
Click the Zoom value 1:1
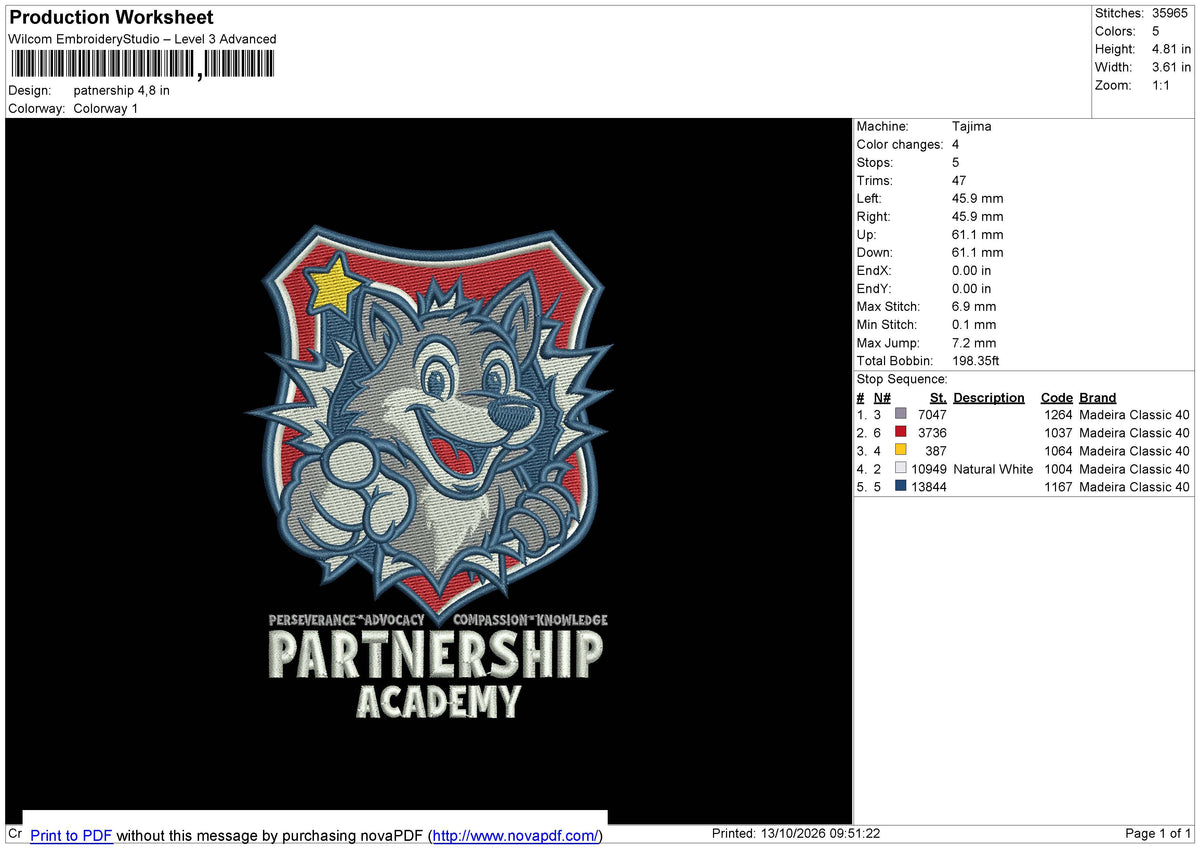1162,85
